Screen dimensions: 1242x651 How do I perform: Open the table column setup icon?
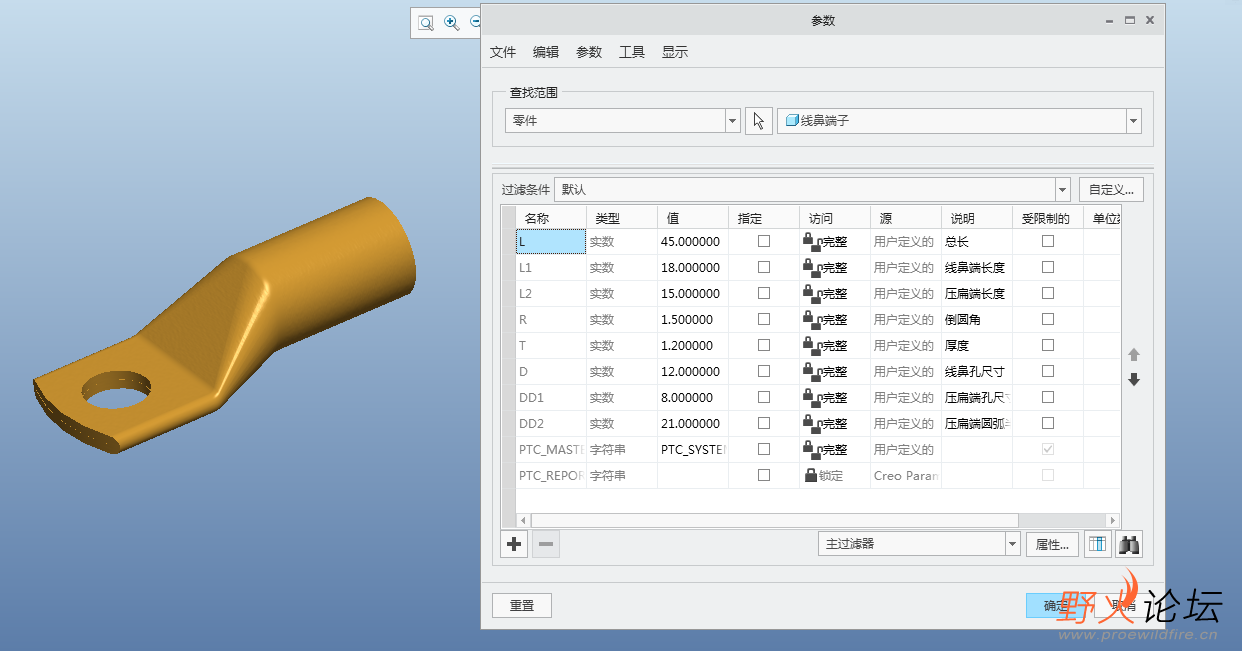tap(1098, 544)
